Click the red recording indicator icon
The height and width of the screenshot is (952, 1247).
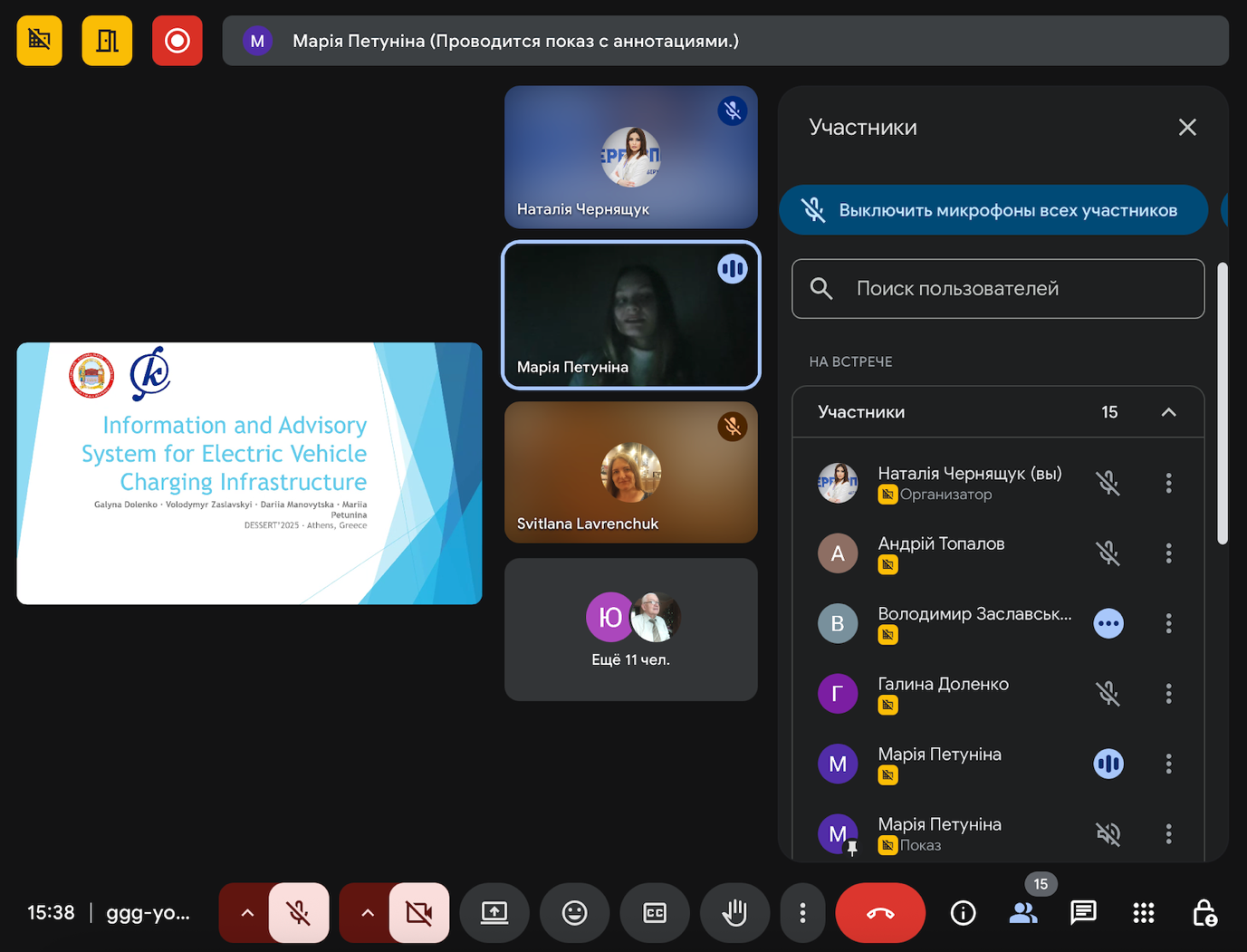coord(177,41)
